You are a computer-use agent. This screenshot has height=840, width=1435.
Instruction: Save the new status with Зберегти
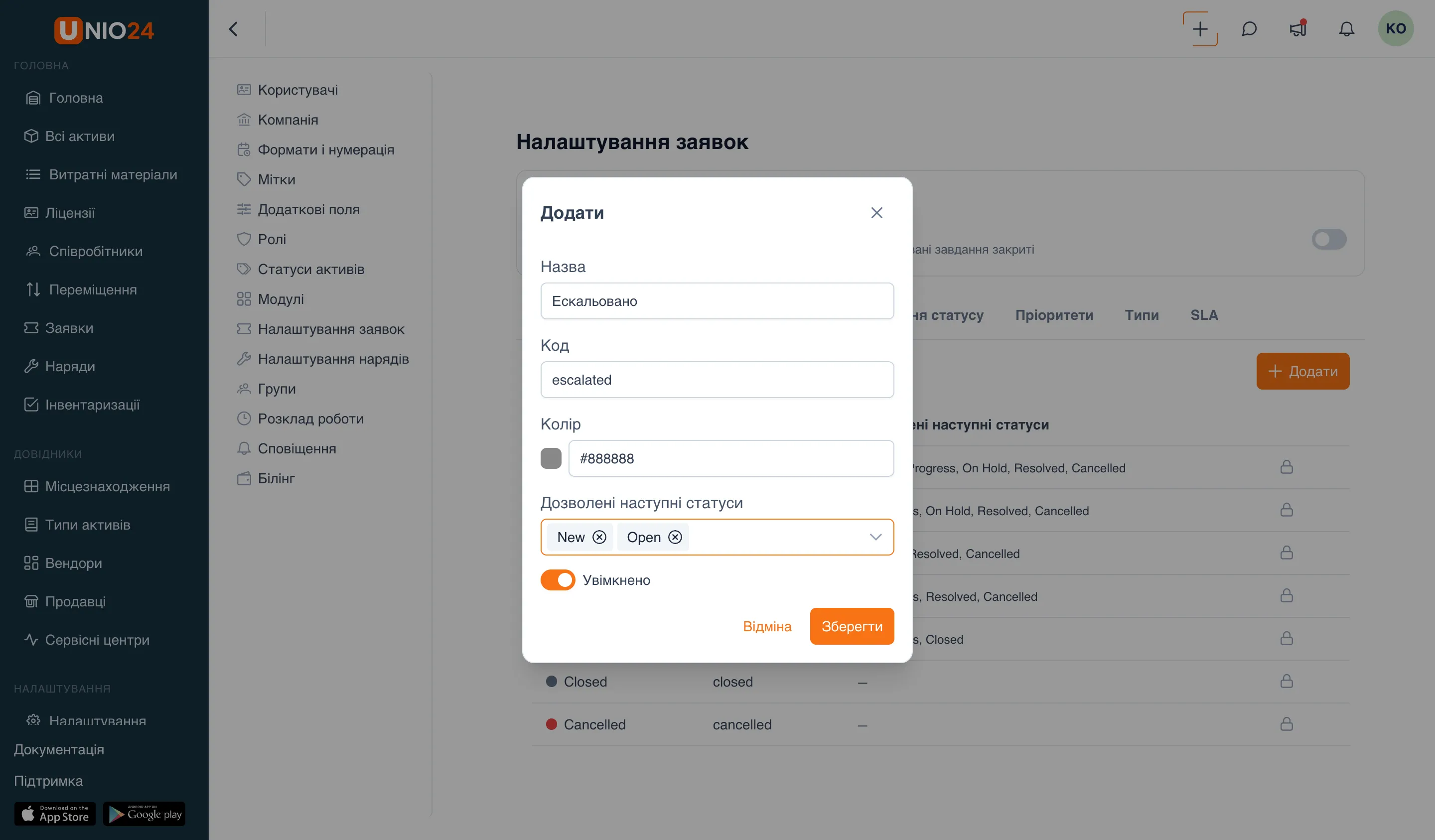coord(852,626)
